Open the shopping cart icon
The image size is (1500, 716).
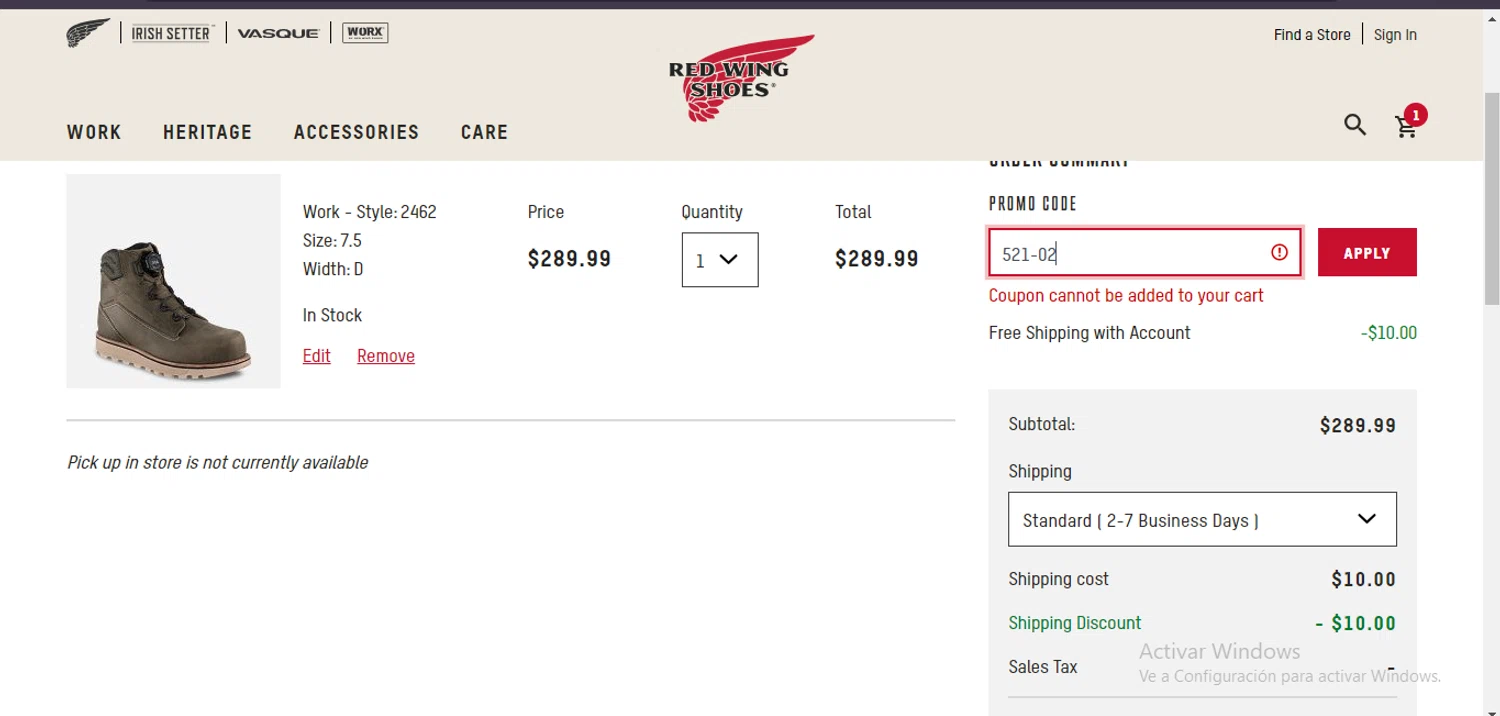coord(1407,127)
